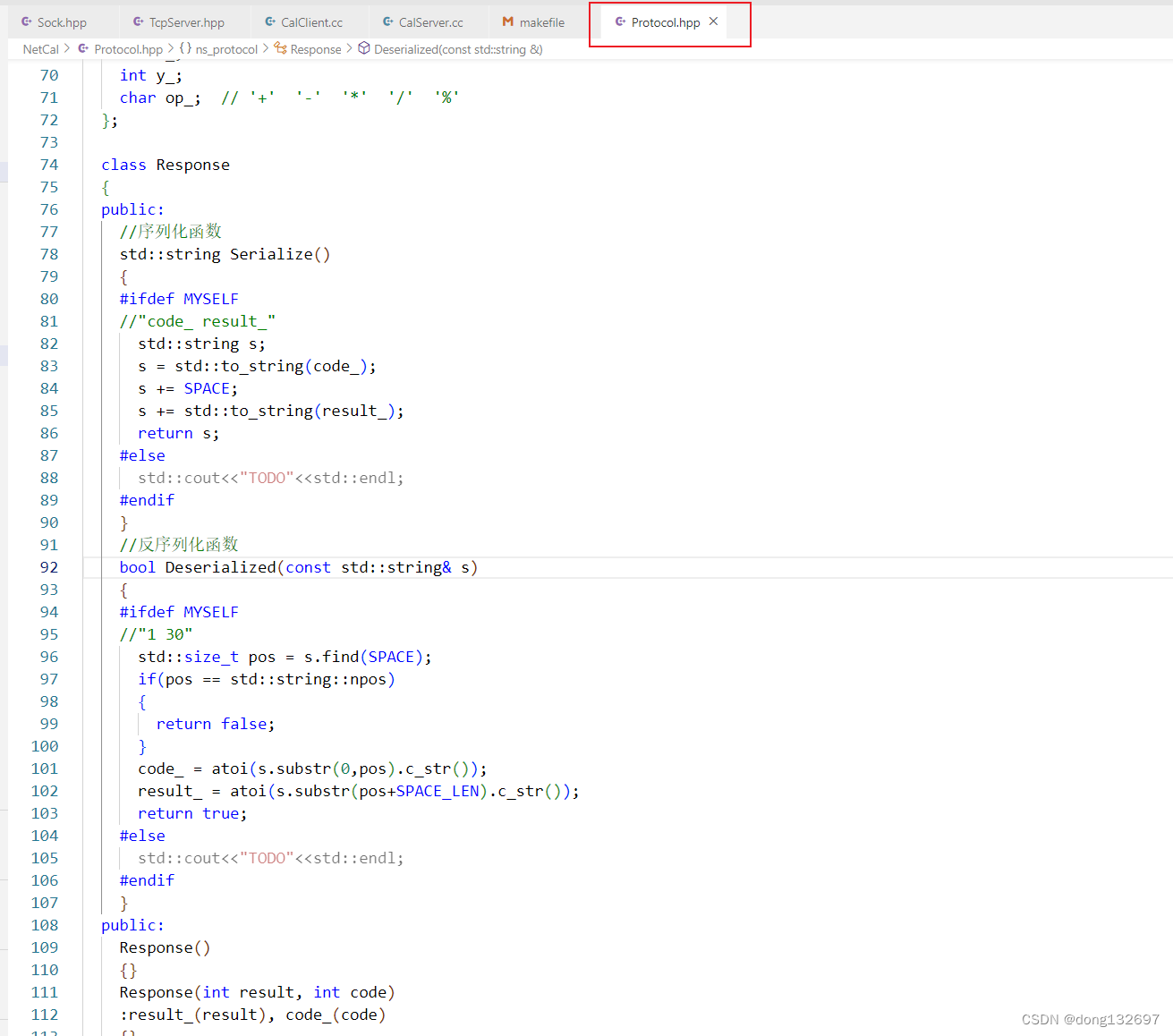1173x1036 pixels.
Task: Click '#ifdef MYSELF' on line 80
Action: (179, 299)
